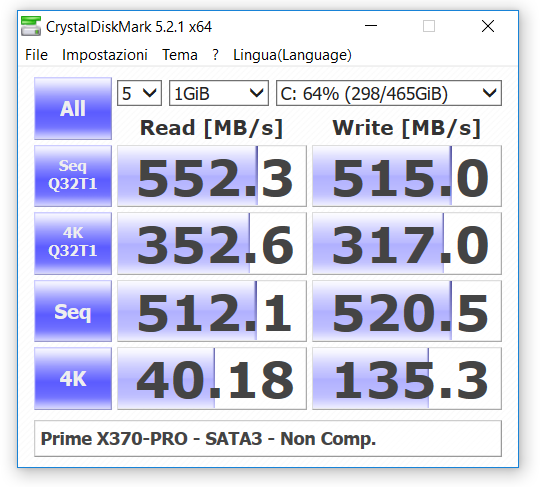Click the Read [MB/s] column header
This screenshot has height=487, width=542.
(x=212, y=128)
